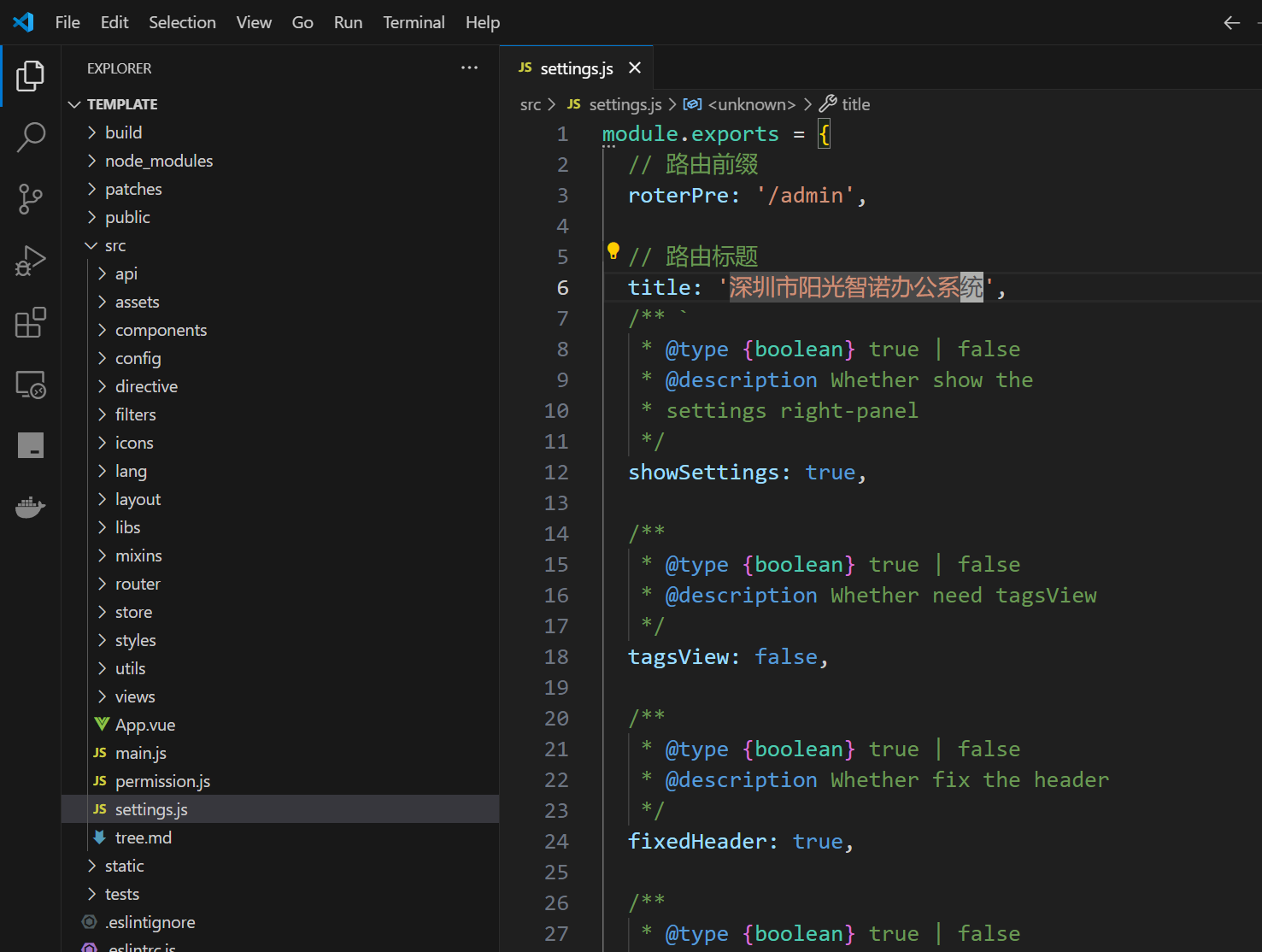Open permission.js in the explorer
The width and height of the screenshot is (1262, 952).
(x=162, y=782)
